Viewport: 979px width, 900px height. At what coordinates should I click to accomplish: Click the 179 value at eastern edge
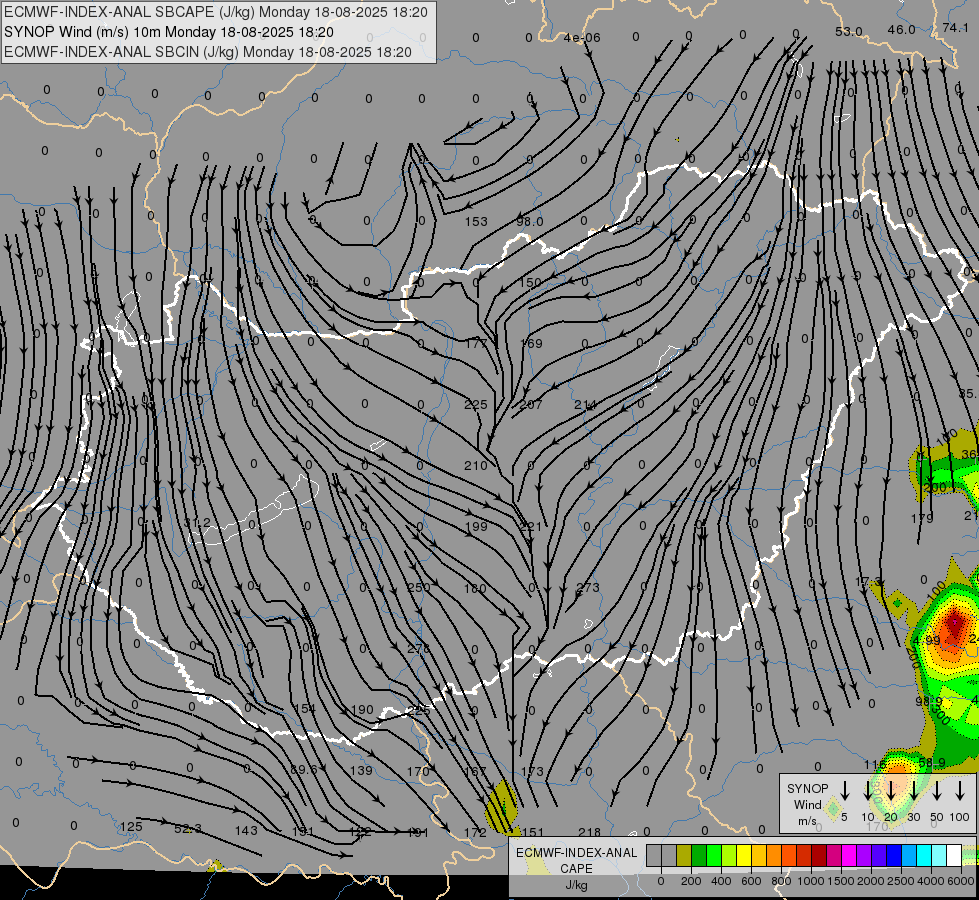coord(922,518)
